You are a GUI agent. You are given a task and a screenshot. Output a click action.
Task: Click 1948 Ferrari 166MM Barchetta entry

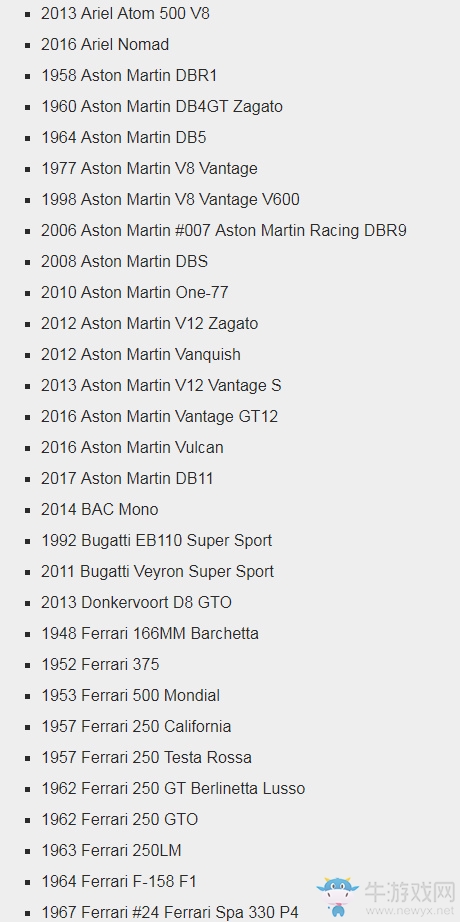(150, 633)
